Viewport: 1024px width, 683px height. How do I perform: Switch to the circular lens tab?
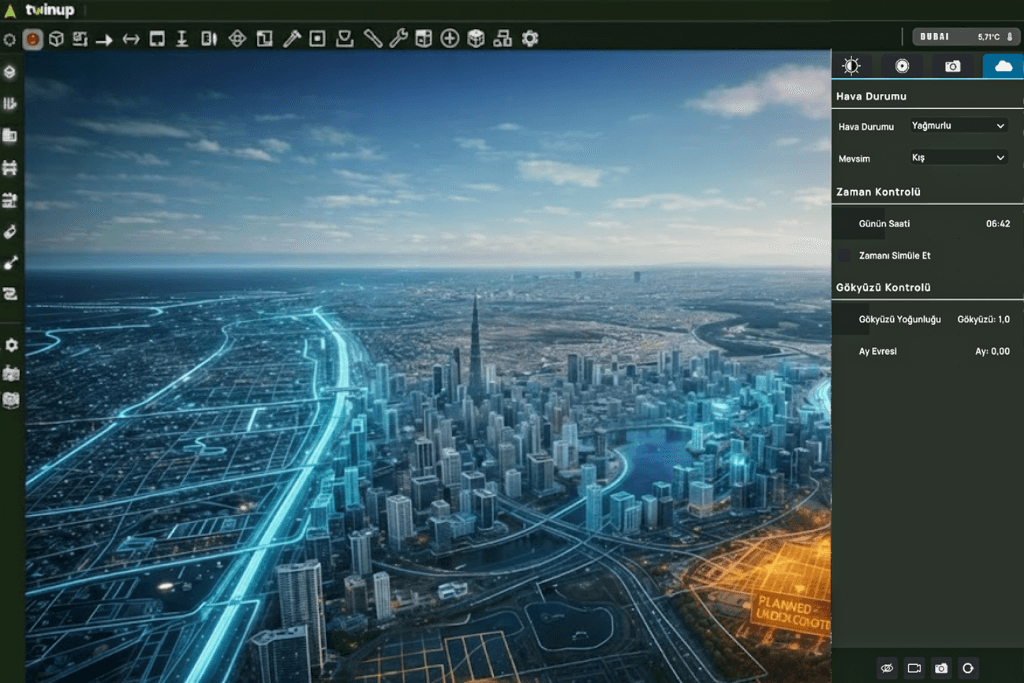(902, 66)
